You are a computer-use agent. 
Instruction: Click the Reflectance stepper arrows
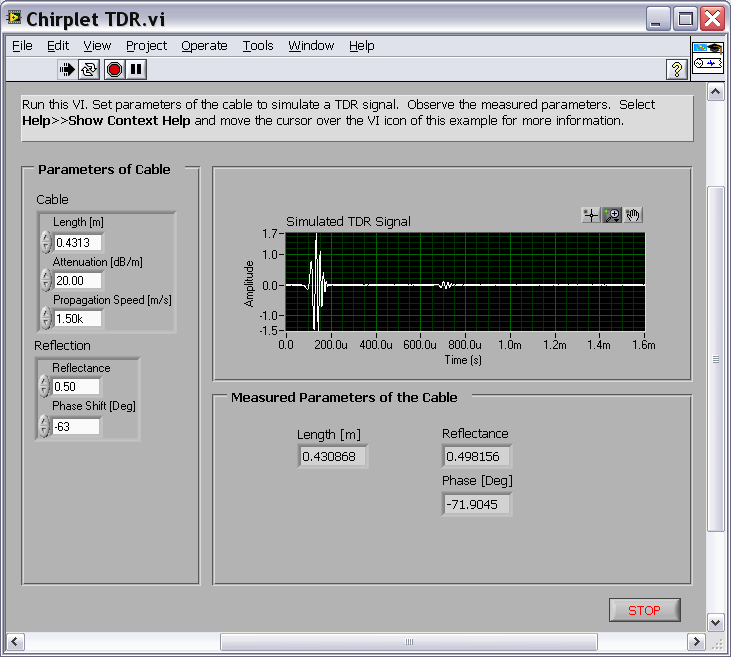coord(44,387)
